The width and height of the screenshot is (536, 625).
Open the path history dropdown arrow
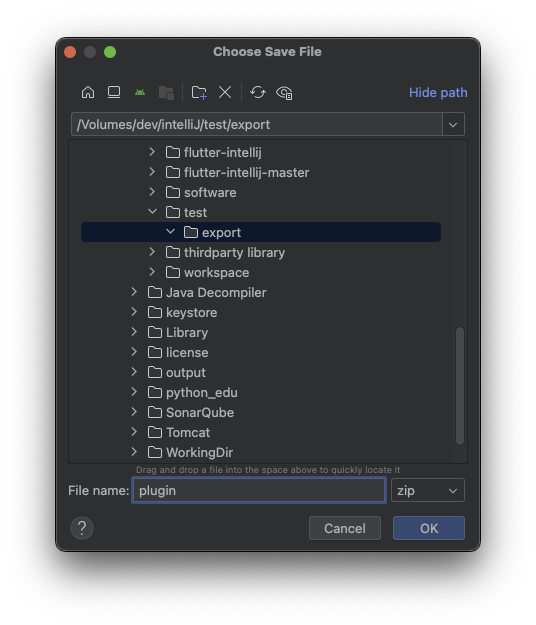tap(453, 125)
